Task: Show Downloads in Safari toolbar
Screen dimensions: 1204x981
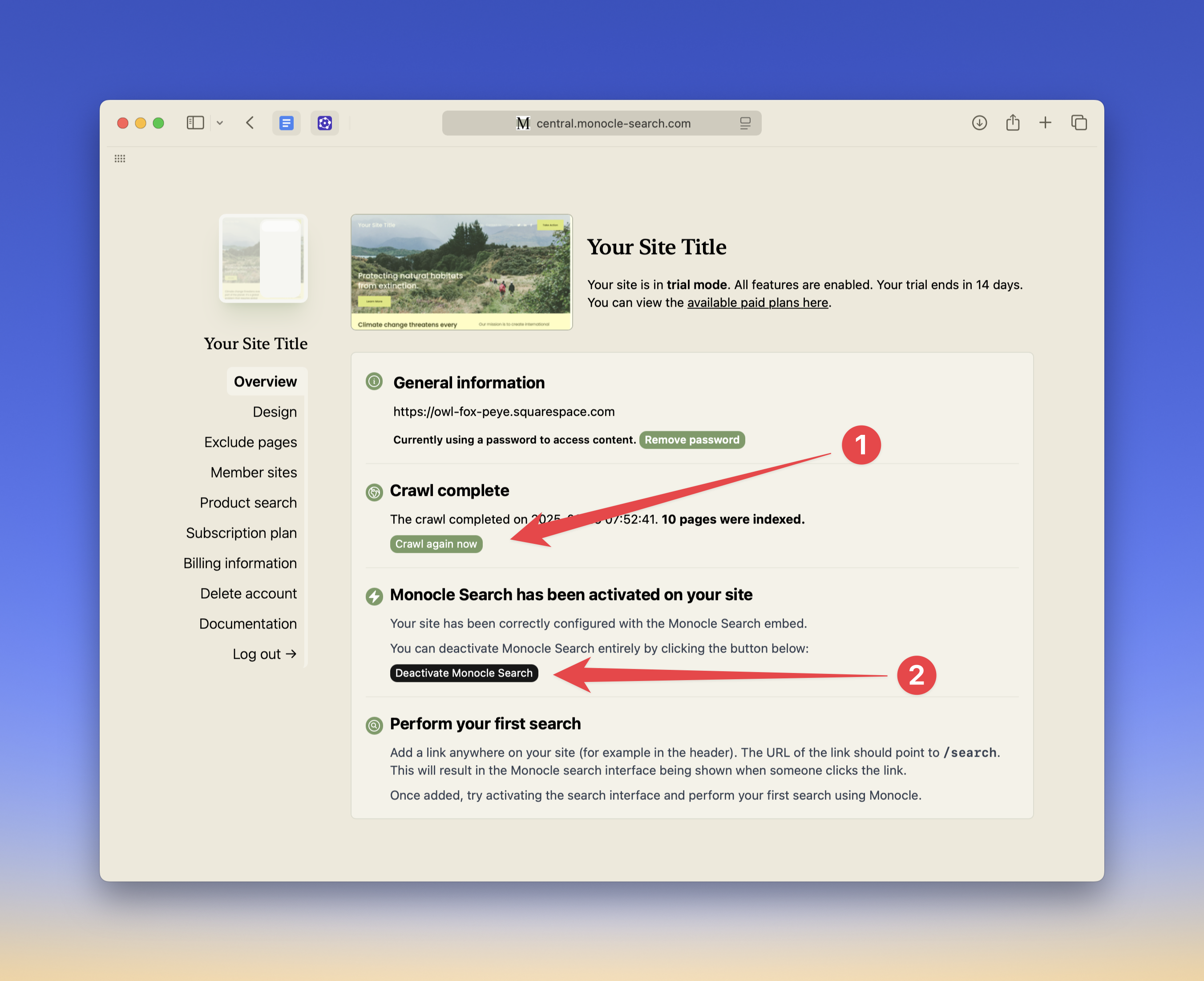Action: click(979, 123)
